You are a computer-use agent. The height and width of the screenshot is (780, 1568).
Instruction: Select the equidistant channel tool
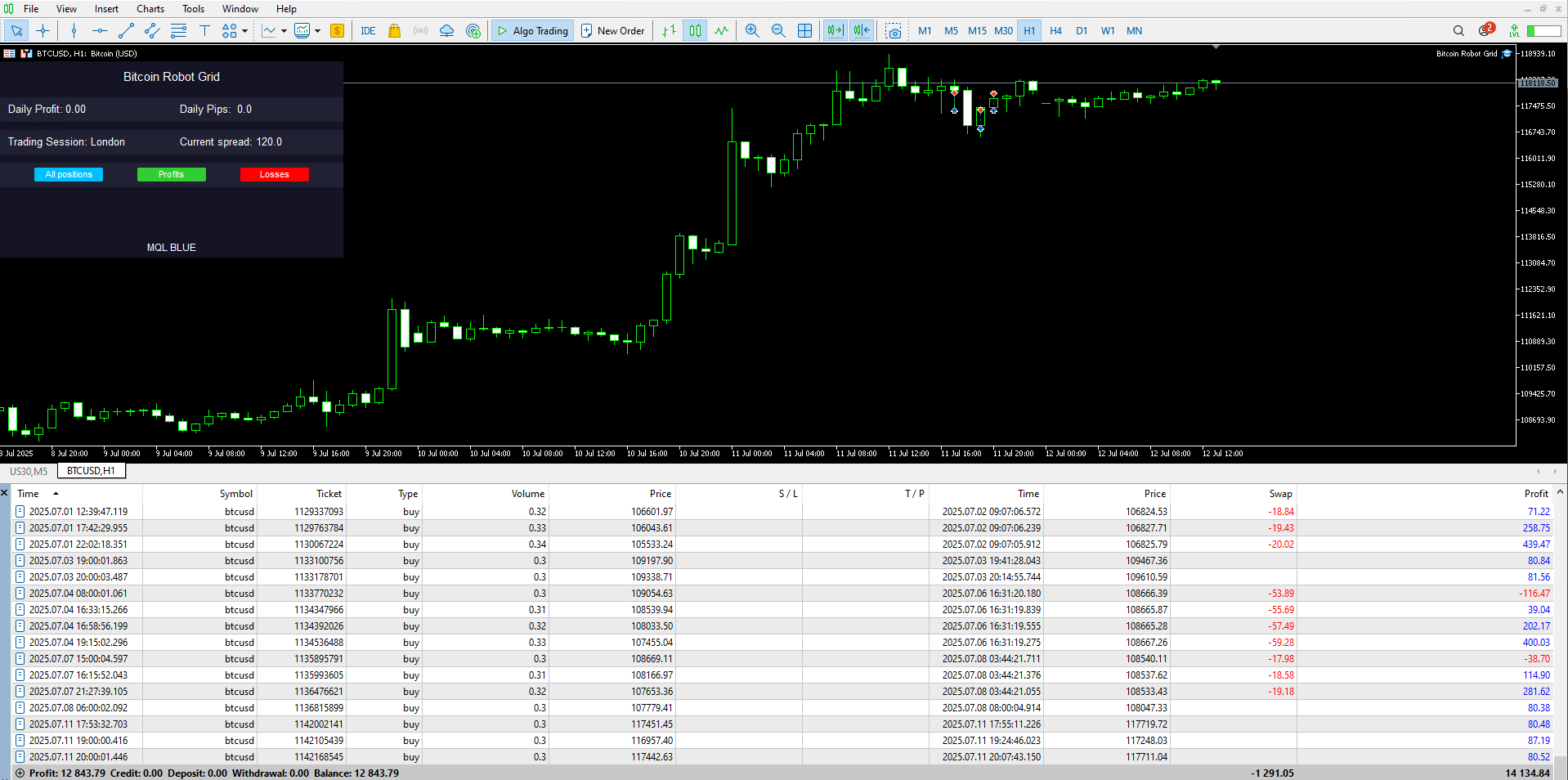152,31
